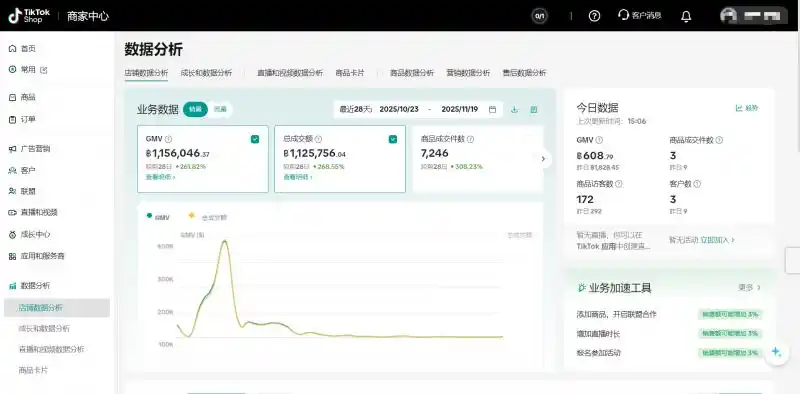Select the green active pill beside 业务数据
Image resolution: width=800 pixels, height=394 pixels.
[x=195, y=109]
